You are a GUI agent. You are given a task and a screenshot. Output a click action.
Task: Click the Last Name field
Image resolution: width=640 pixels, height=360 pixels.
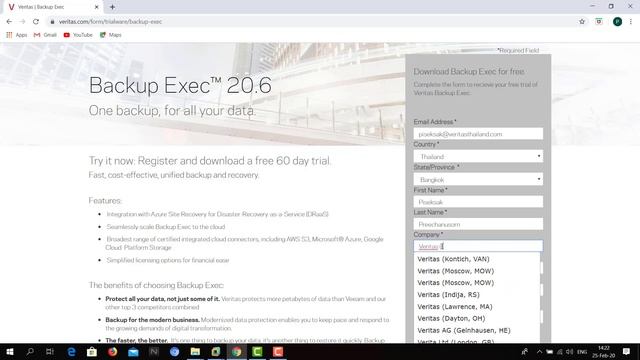point(478,224)
